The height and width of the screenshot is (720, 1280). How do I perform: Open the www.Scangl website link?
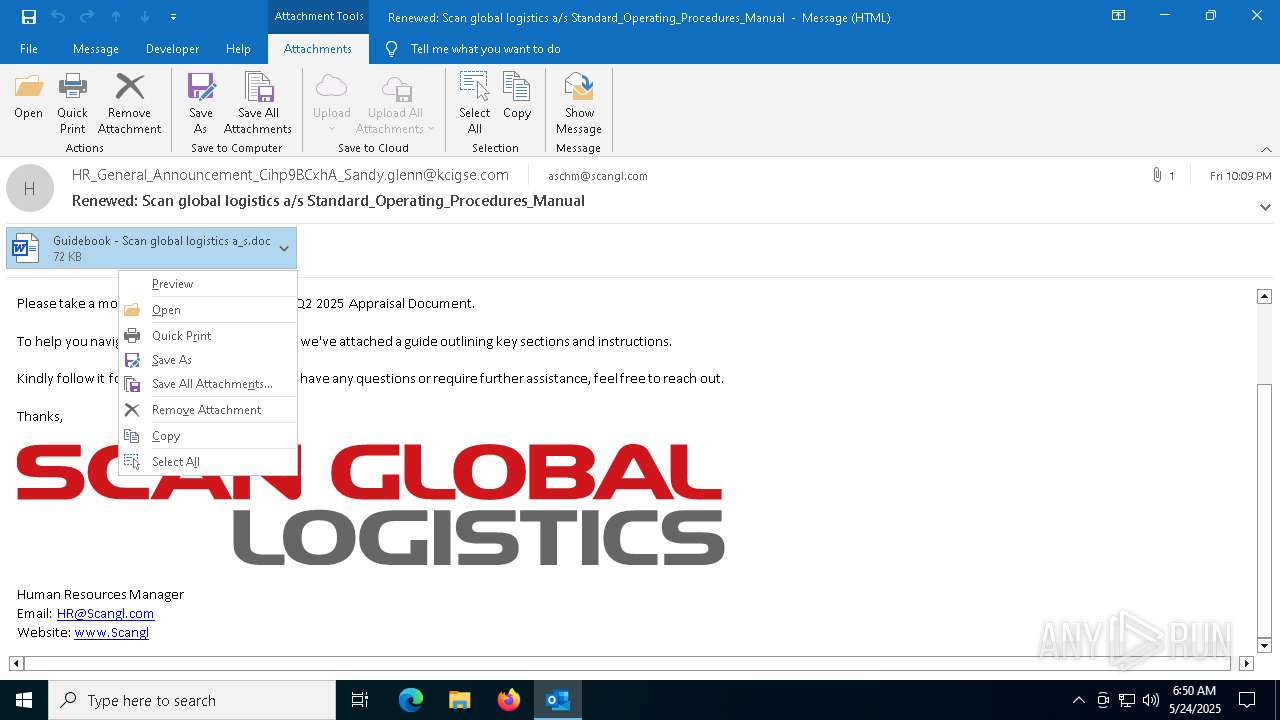(111, 633)
